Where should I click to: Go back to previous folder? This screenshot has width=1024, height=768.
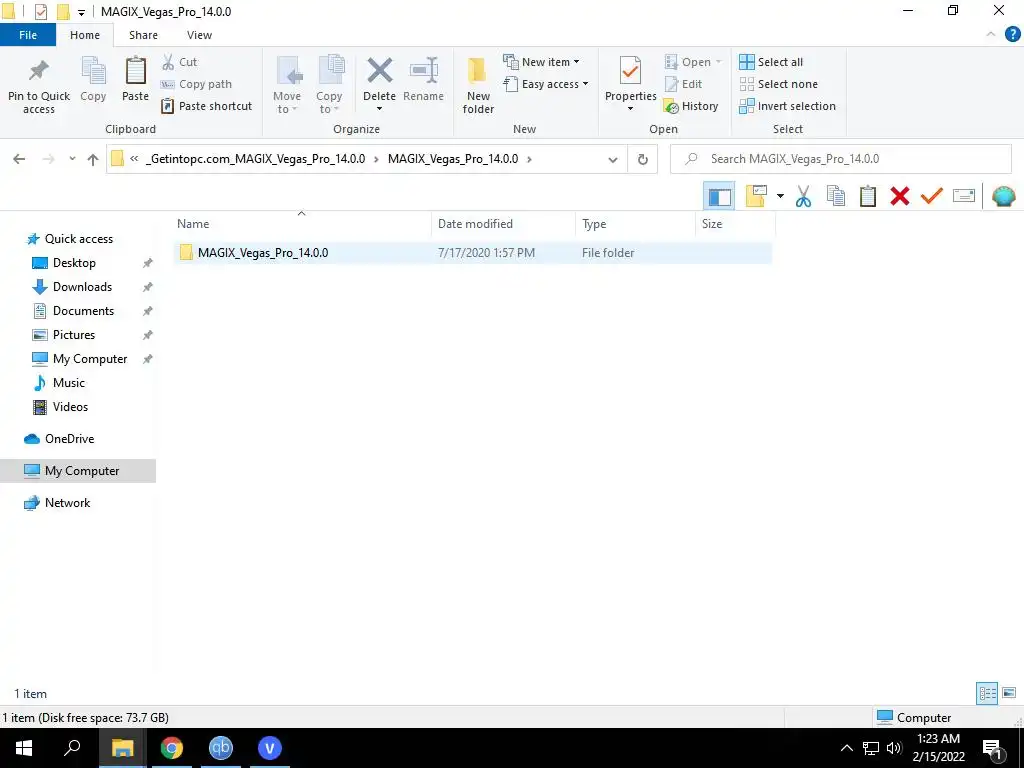[x=19, y=159]
